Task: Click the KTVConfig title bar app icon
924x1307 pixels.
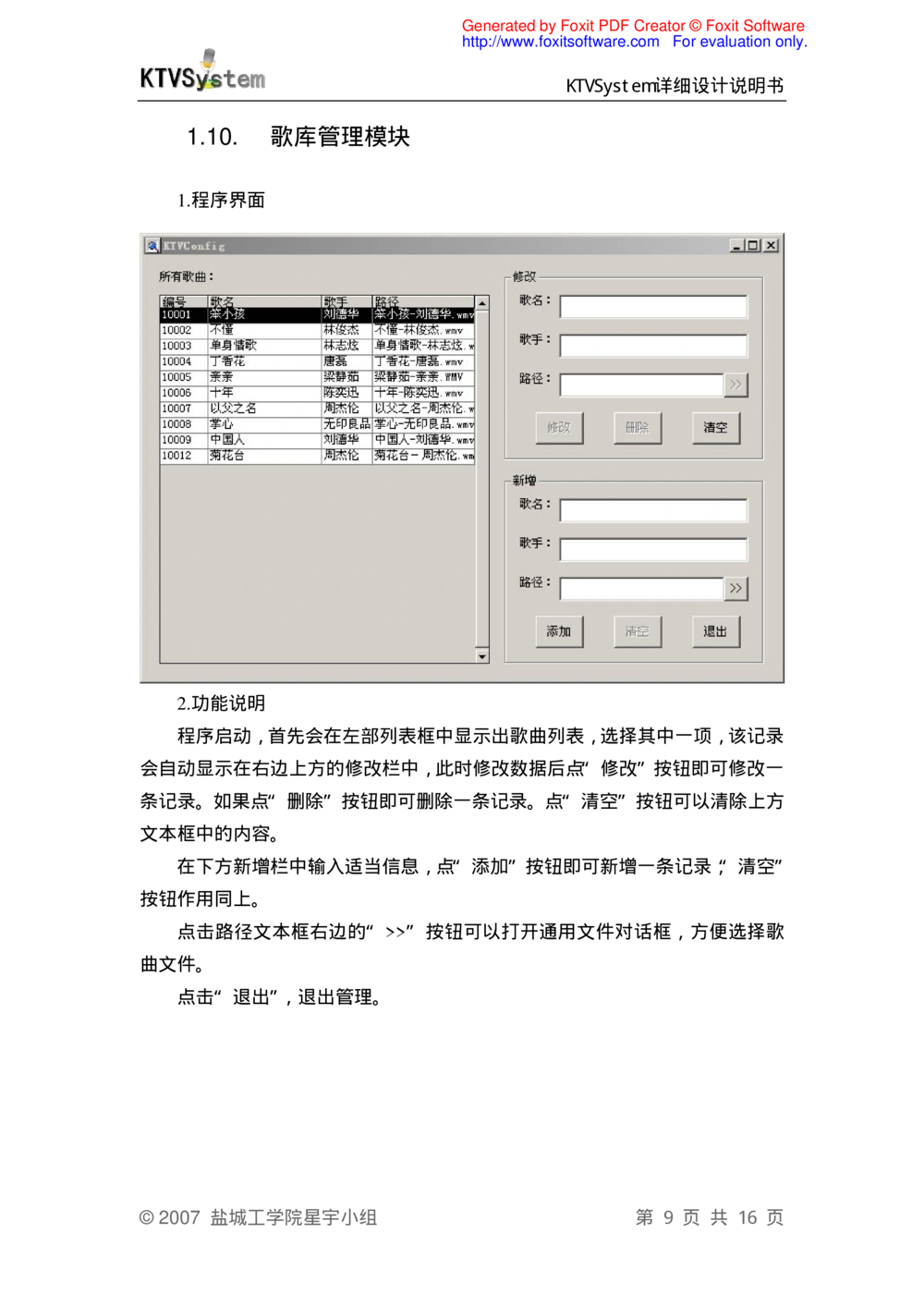Action: point(152,246)
